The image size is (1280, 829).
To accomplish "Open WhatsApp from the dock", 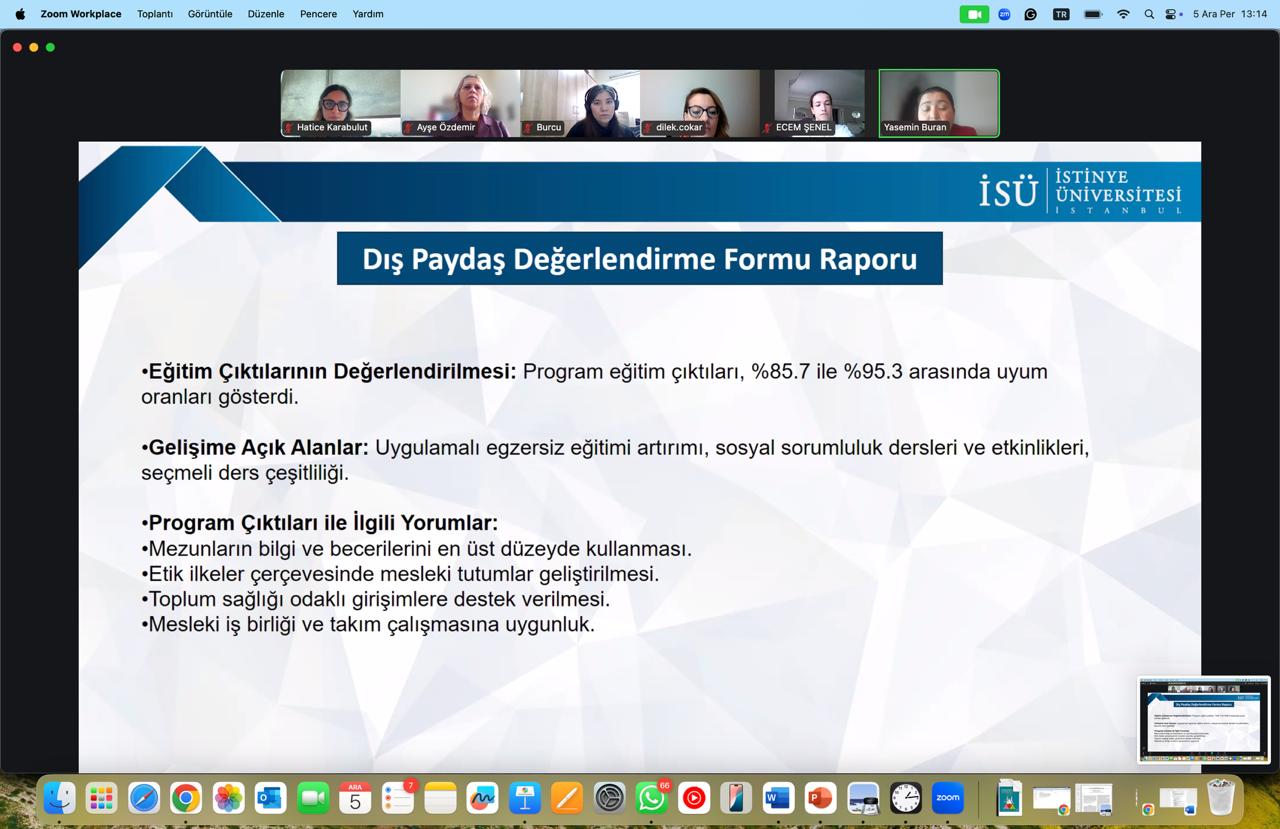I will click(x=652, y=797).
